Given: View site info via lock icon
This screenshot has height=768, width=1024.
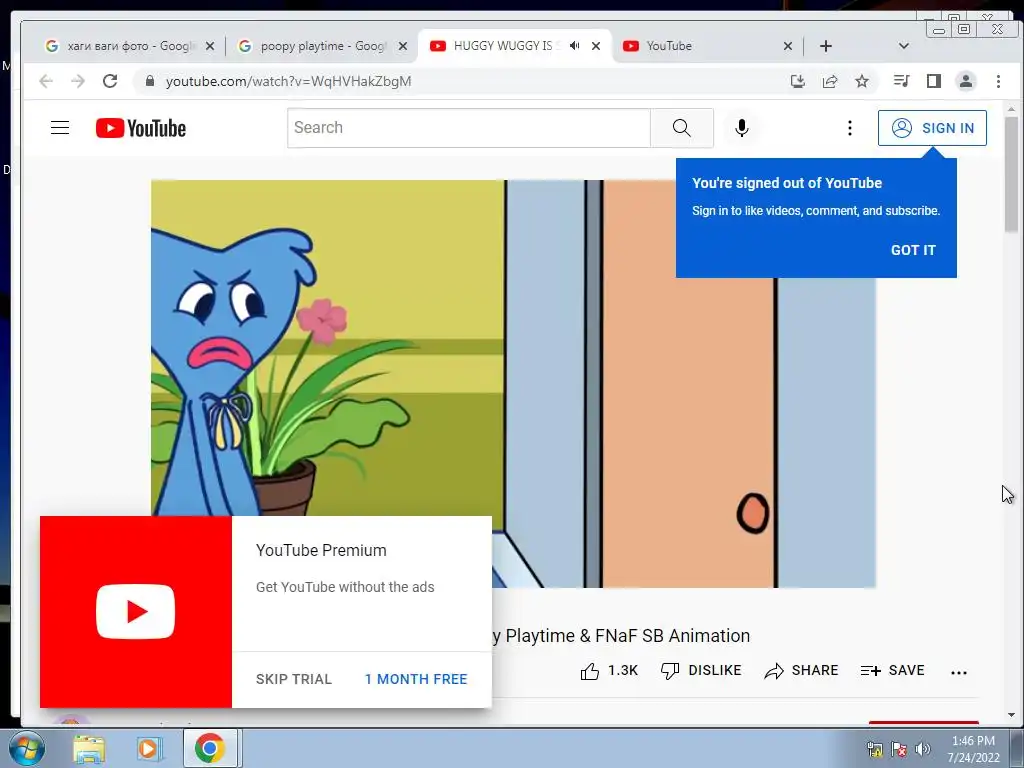Looking at the screenshot, I should 150,81.
